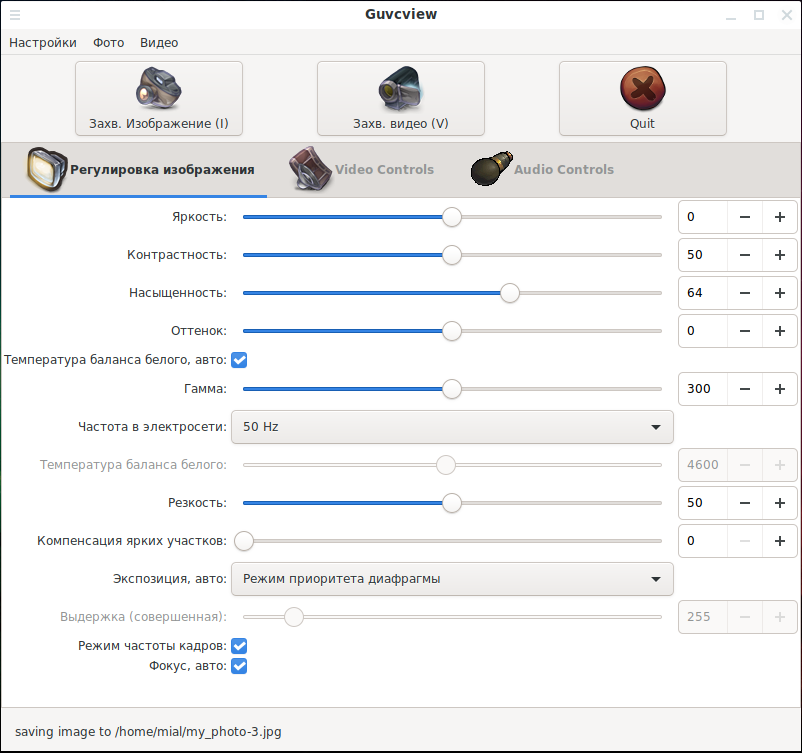This screenshot has width=802, height=753.
Task: Click the sharpness value field showing 50
Action: 701,503
